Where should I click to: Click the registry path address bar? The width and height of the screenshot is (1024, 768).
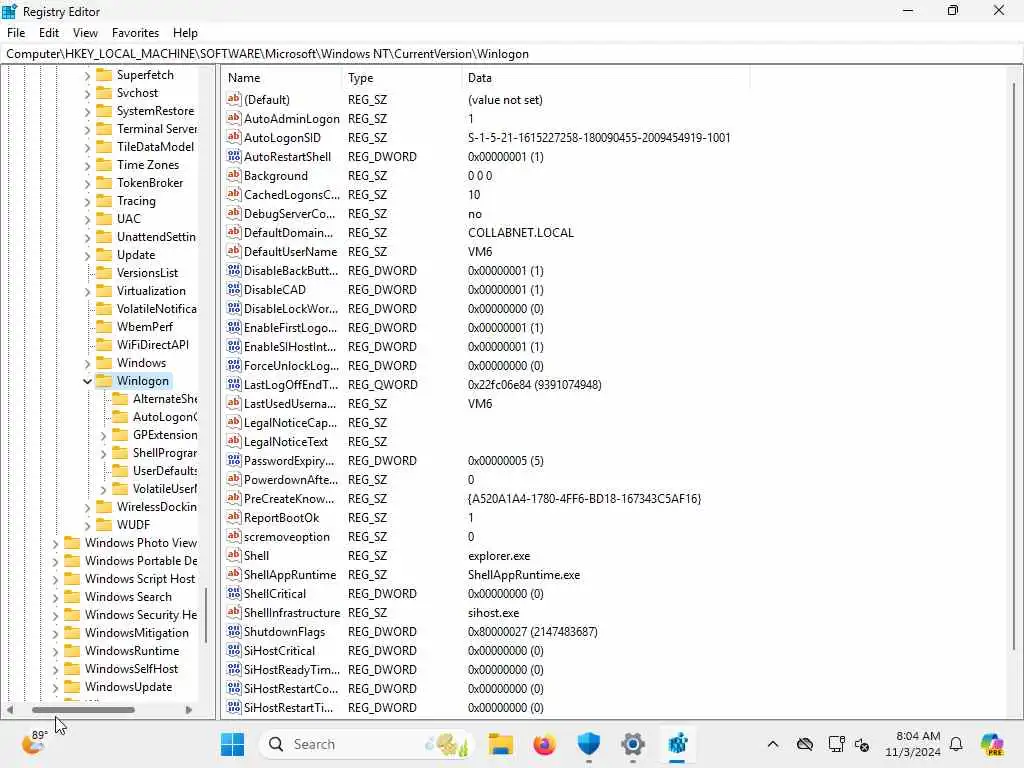pyautogui.click(x=512, y=54)
